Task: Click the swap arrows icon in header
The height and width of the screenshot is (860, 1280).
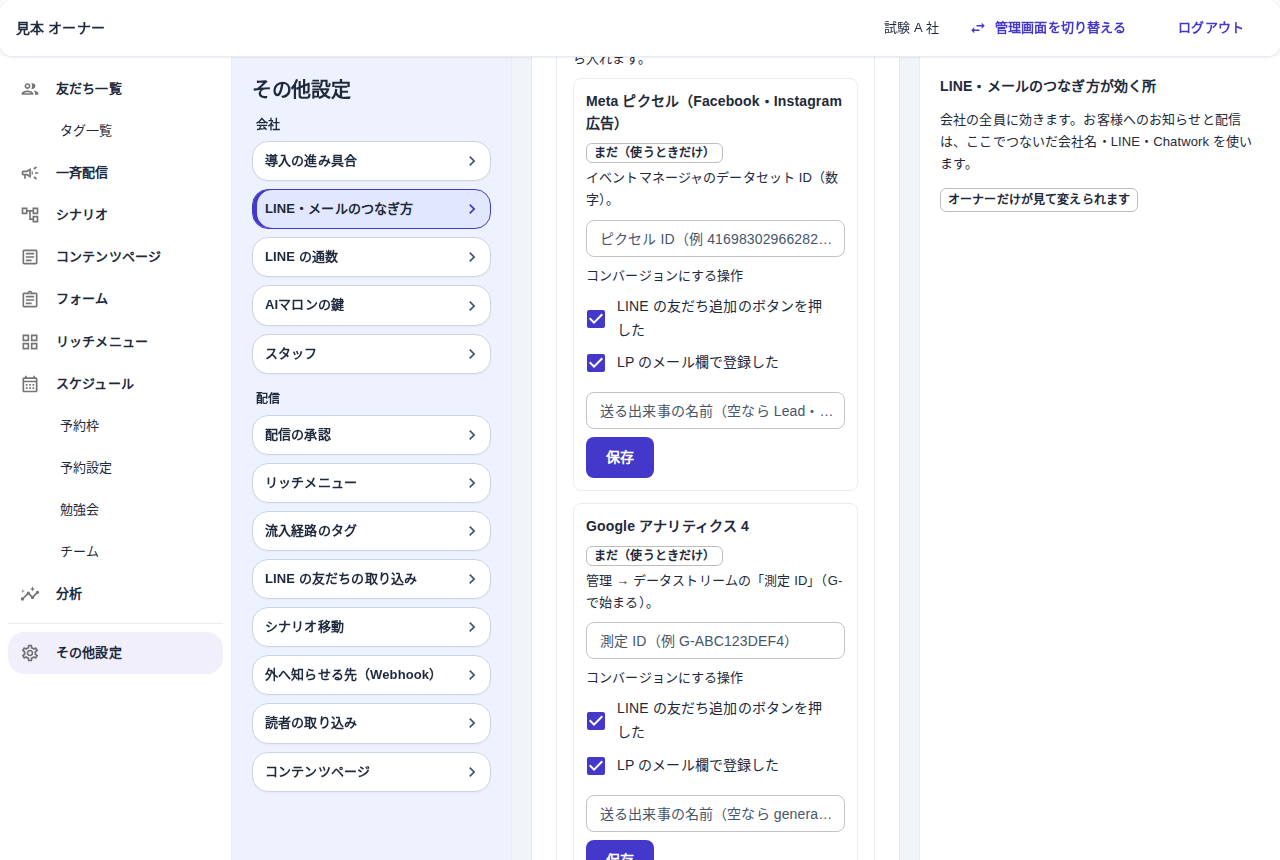Action: [978, 28]
